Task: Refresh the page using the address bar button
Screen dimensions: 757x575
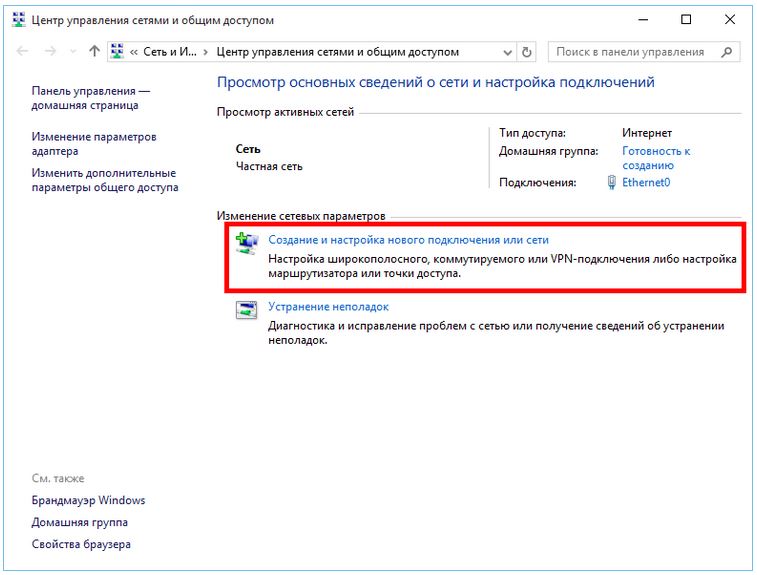Action: click(x=527, y=52)
